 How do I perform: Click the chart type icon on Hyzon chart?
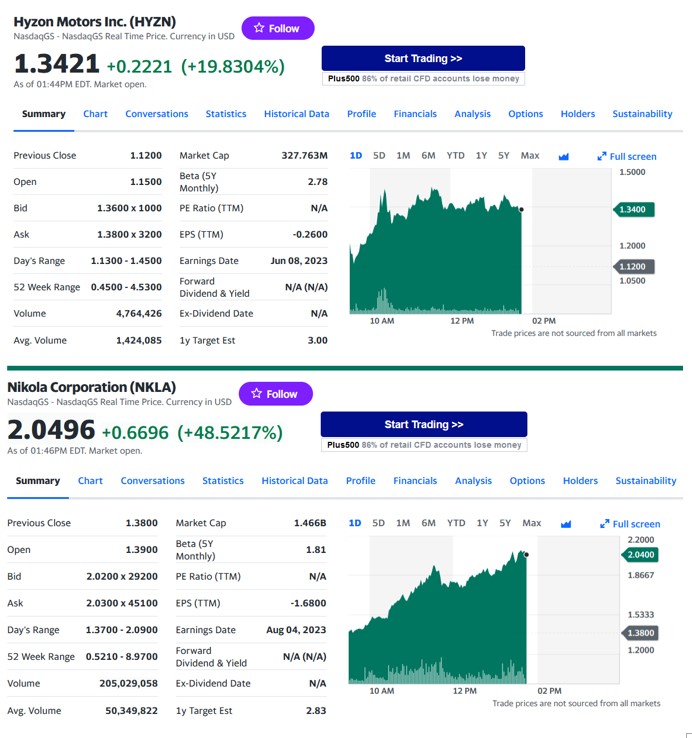(x=562, y=156)
